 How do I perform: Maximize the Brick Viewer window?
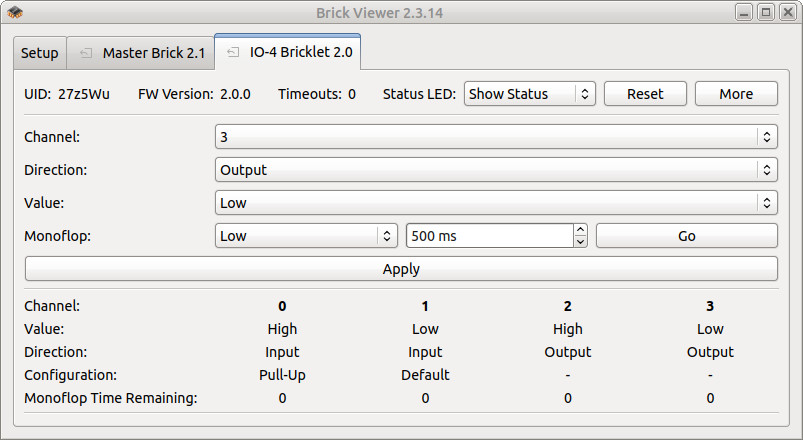coord(765,13)
